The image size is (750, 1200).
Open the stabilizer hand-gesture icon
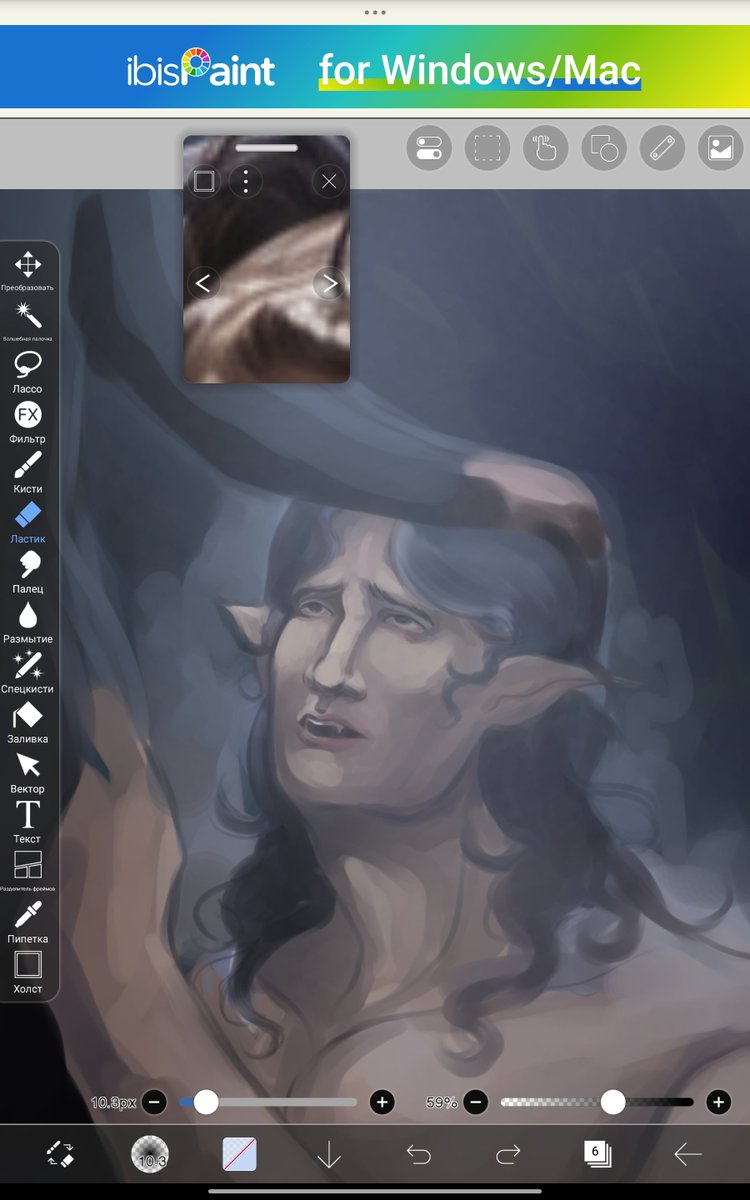545,149
